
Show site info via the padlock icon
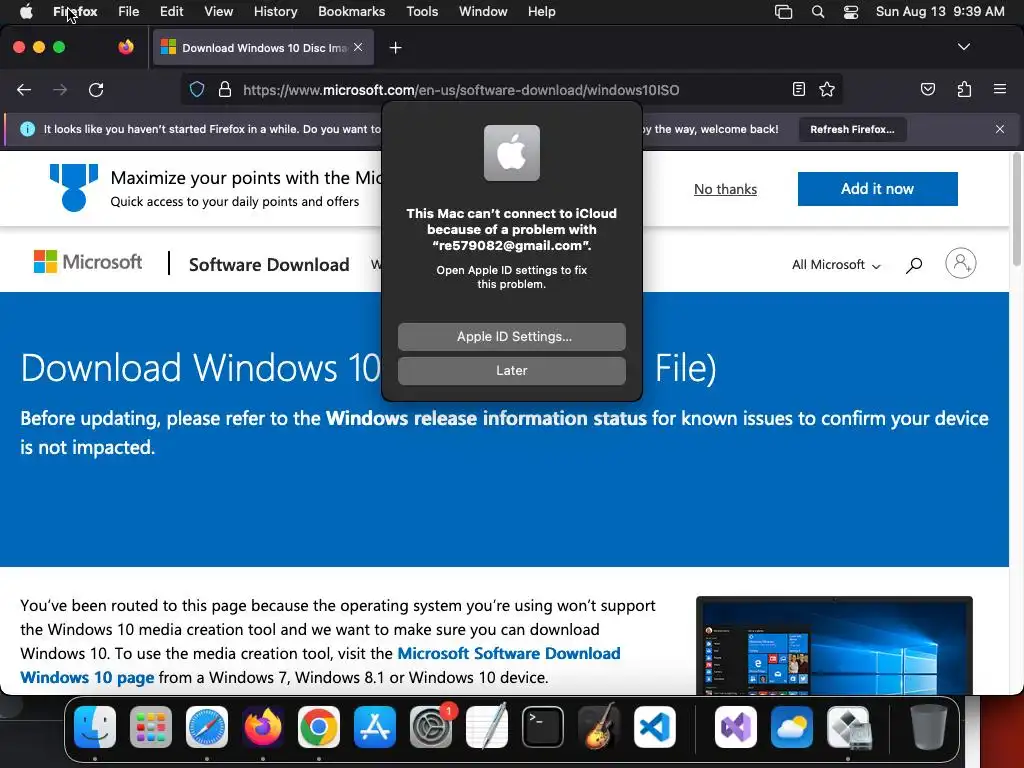pyautogui.click(x=225, y=89)
